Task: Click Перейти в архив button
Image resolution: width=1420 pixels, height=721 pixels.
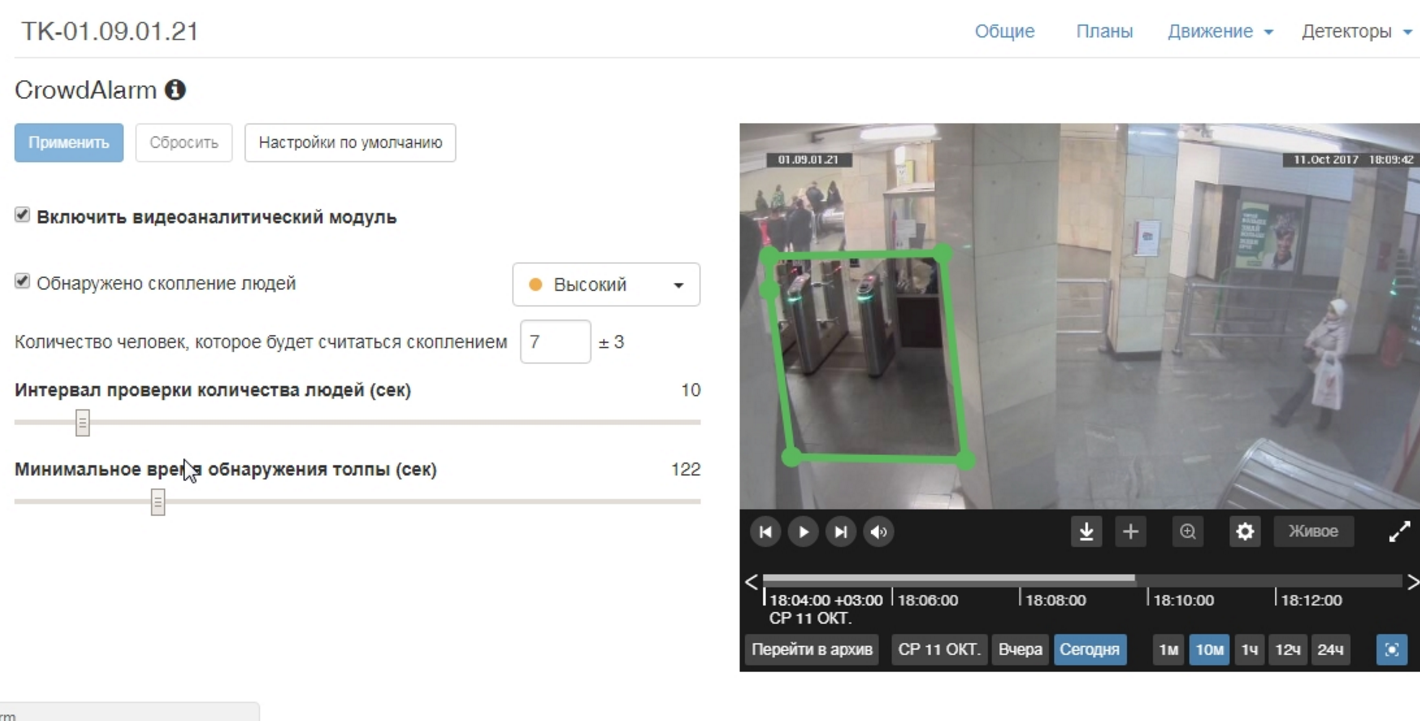Action: point(812,650)
